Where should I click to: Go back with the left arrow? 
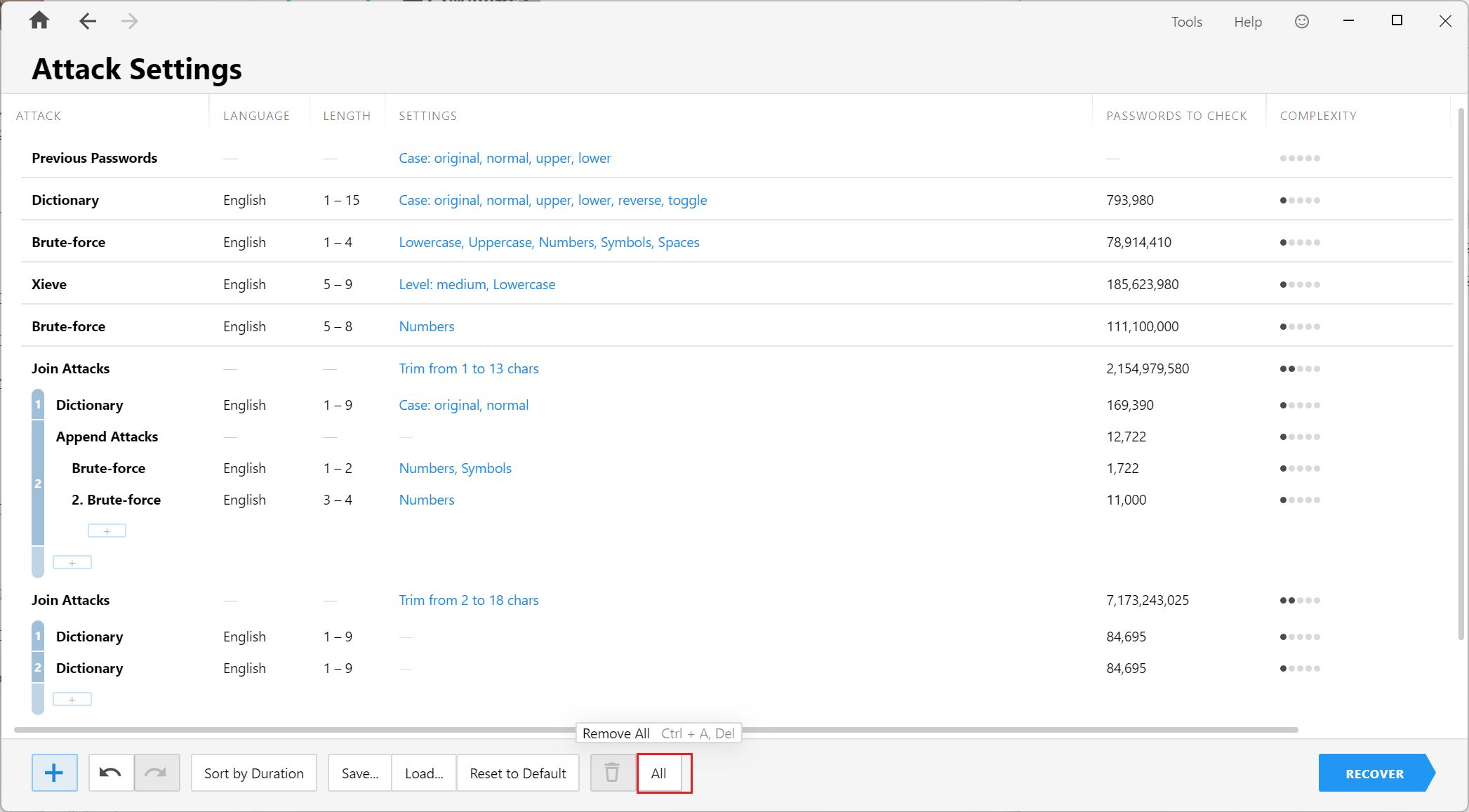point(88,21)
